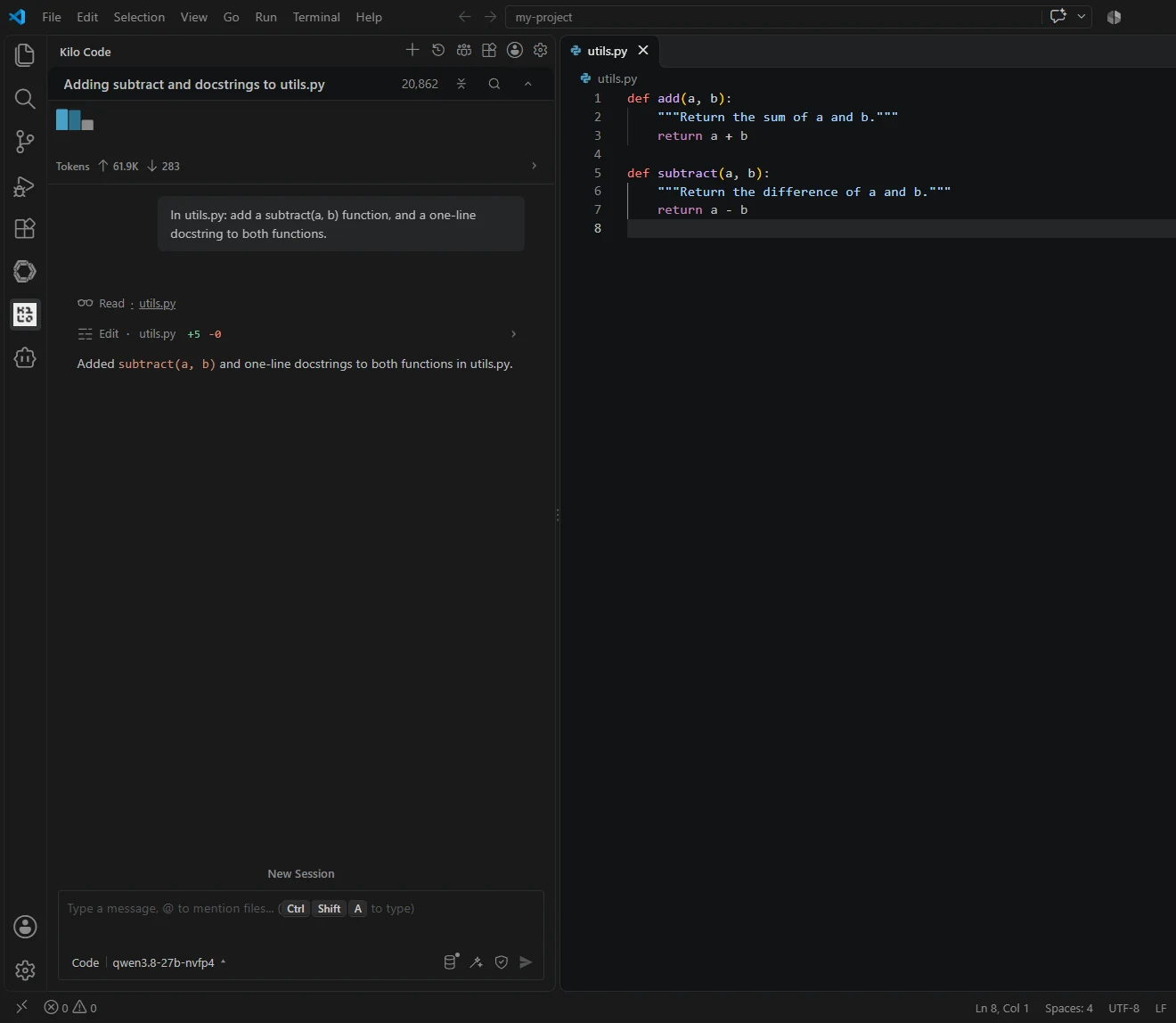Click the database icon in chat input
Viewport: 1176px width, 1023px height.
pyautogui.click(x=451, y=962)
